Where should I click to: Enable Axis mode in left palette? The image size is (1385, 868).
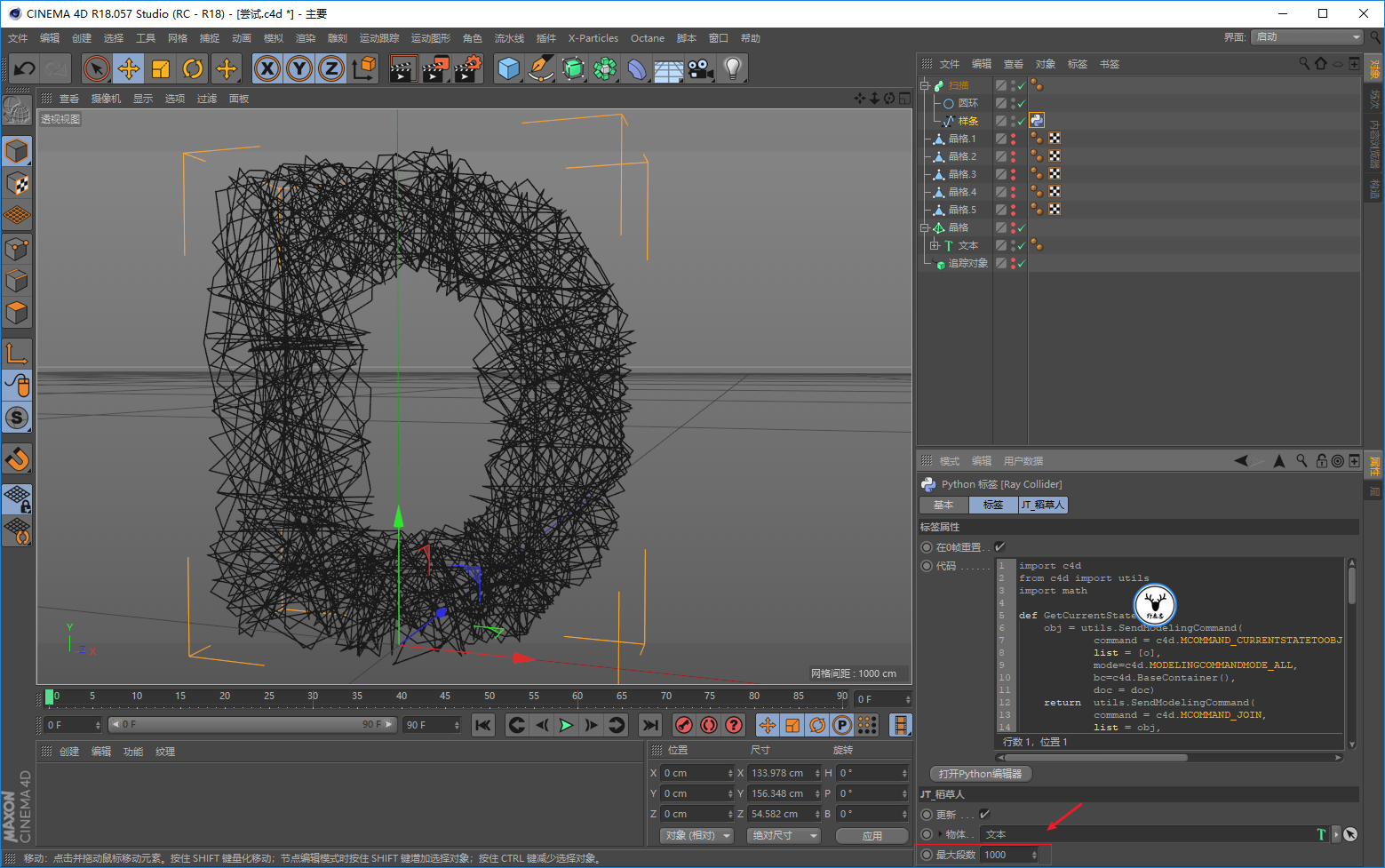[x=17, y=354]
